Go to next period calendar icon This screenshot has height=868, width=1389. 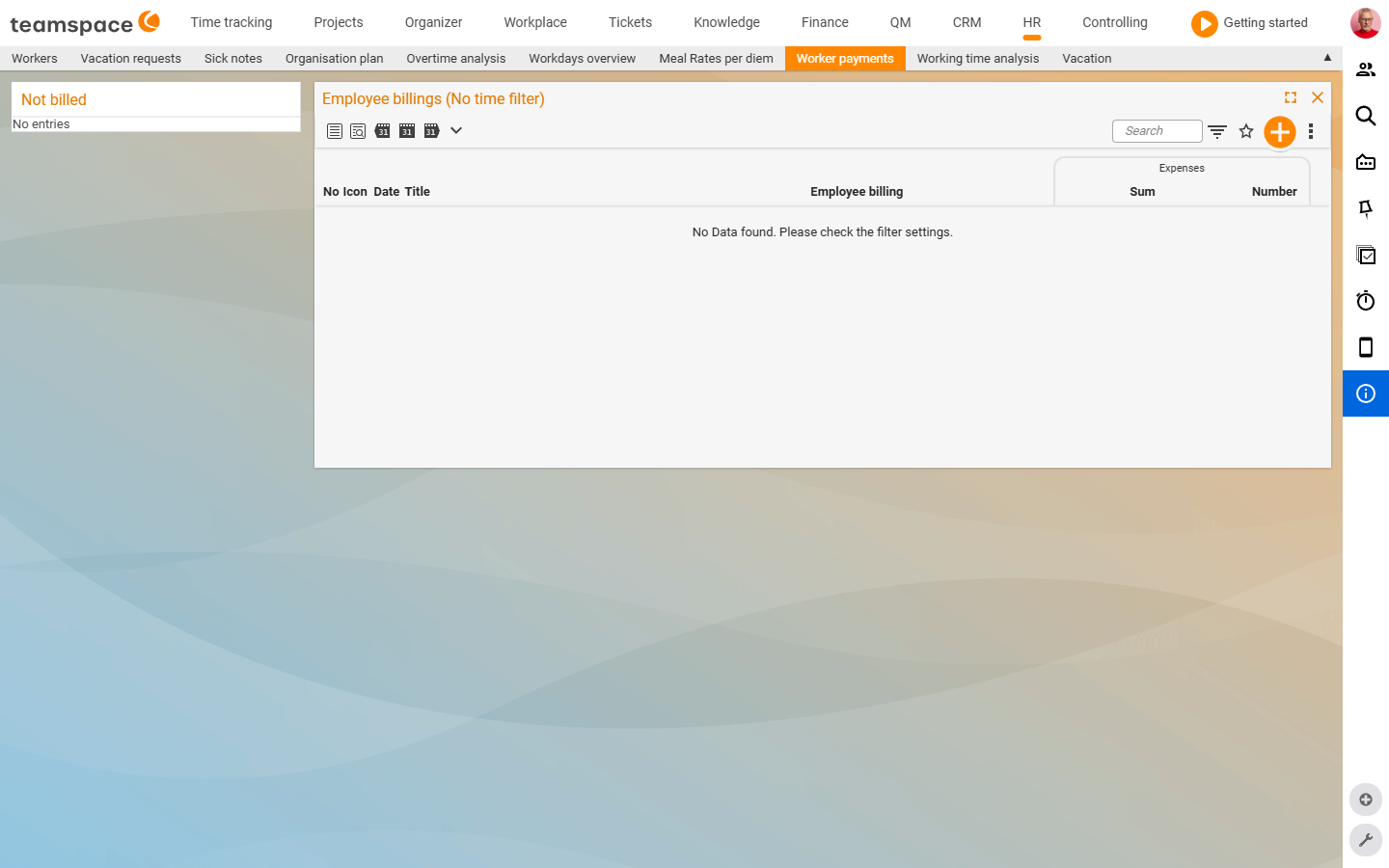click(431, 131)
